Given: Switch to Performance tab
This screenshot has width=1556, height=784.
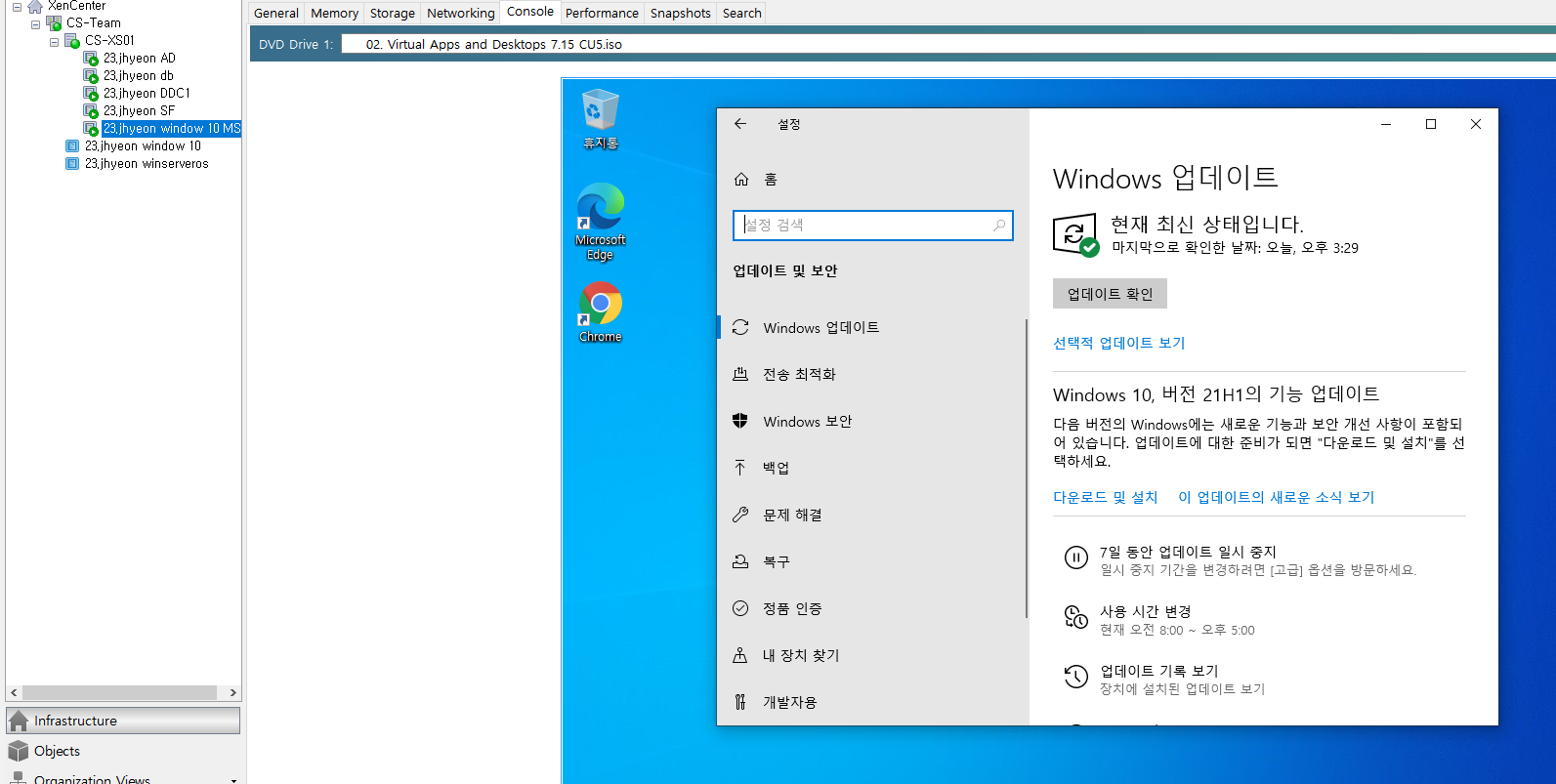Looking at the screenshot, I should (x=602, y=13).
